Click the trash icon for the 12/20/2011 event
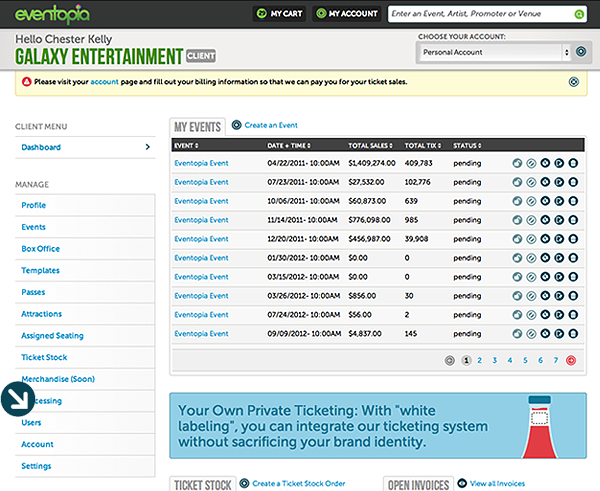 (573, 239)
